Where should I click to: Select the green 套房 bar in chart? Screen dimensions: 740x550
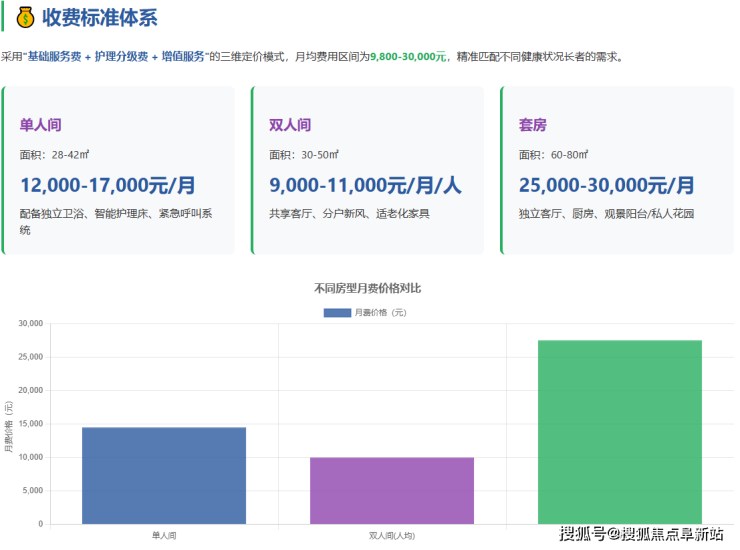pos(619,431)
